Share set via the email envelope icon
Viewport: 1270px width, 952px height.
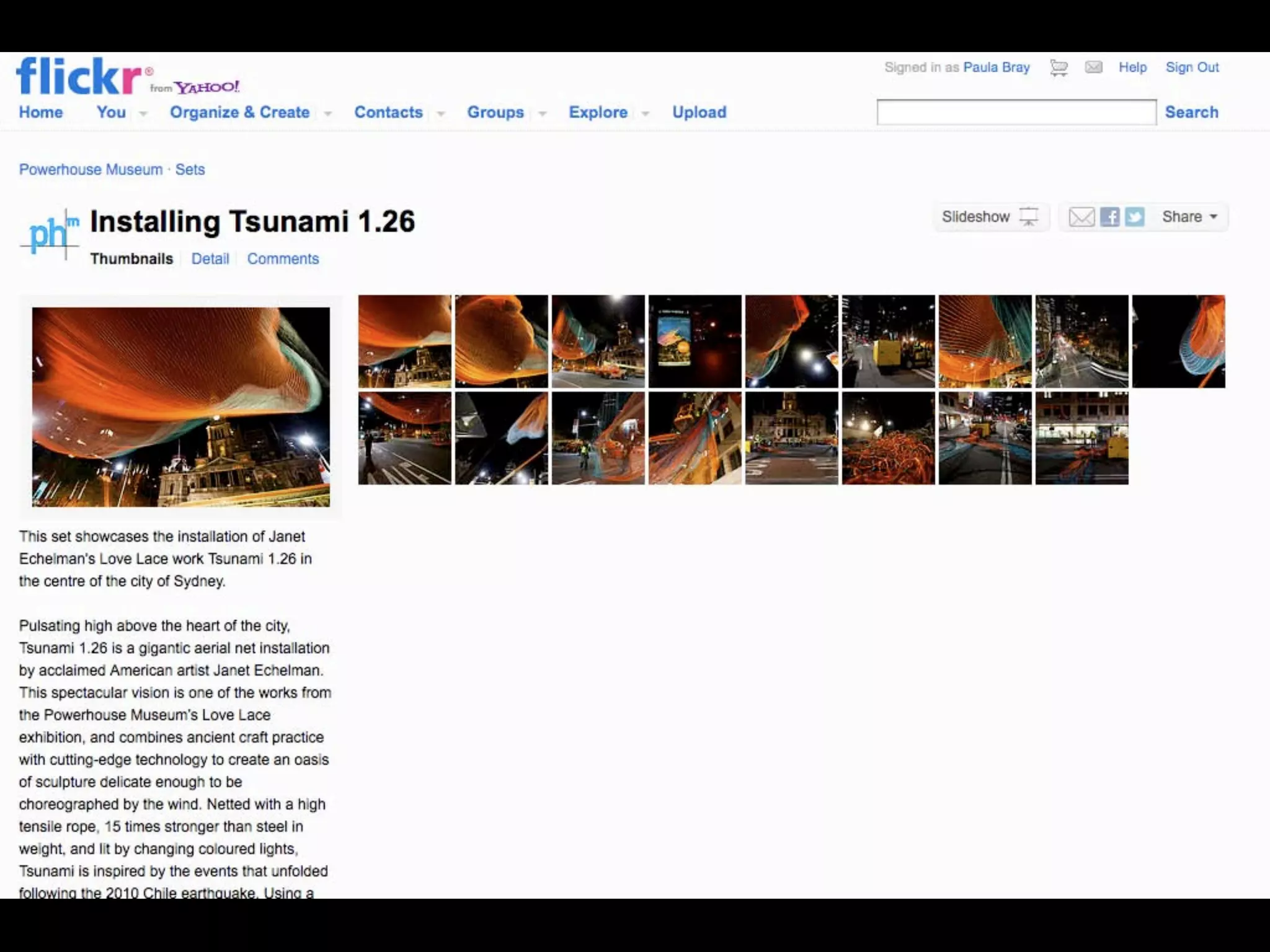tap(1081, 217)
